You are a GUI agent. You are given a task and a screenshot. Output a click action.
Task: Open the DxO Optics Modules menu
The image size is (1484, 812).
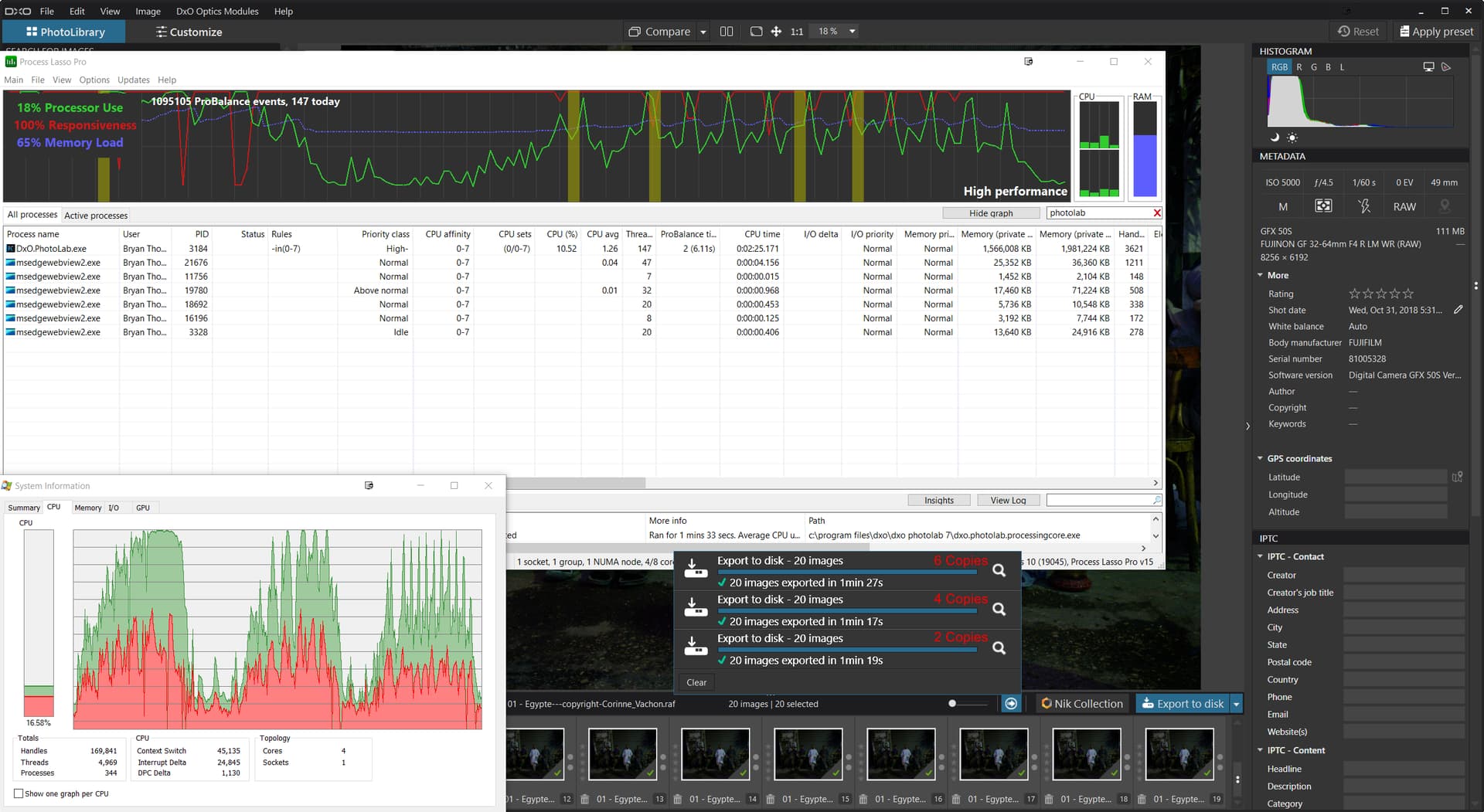217,11
